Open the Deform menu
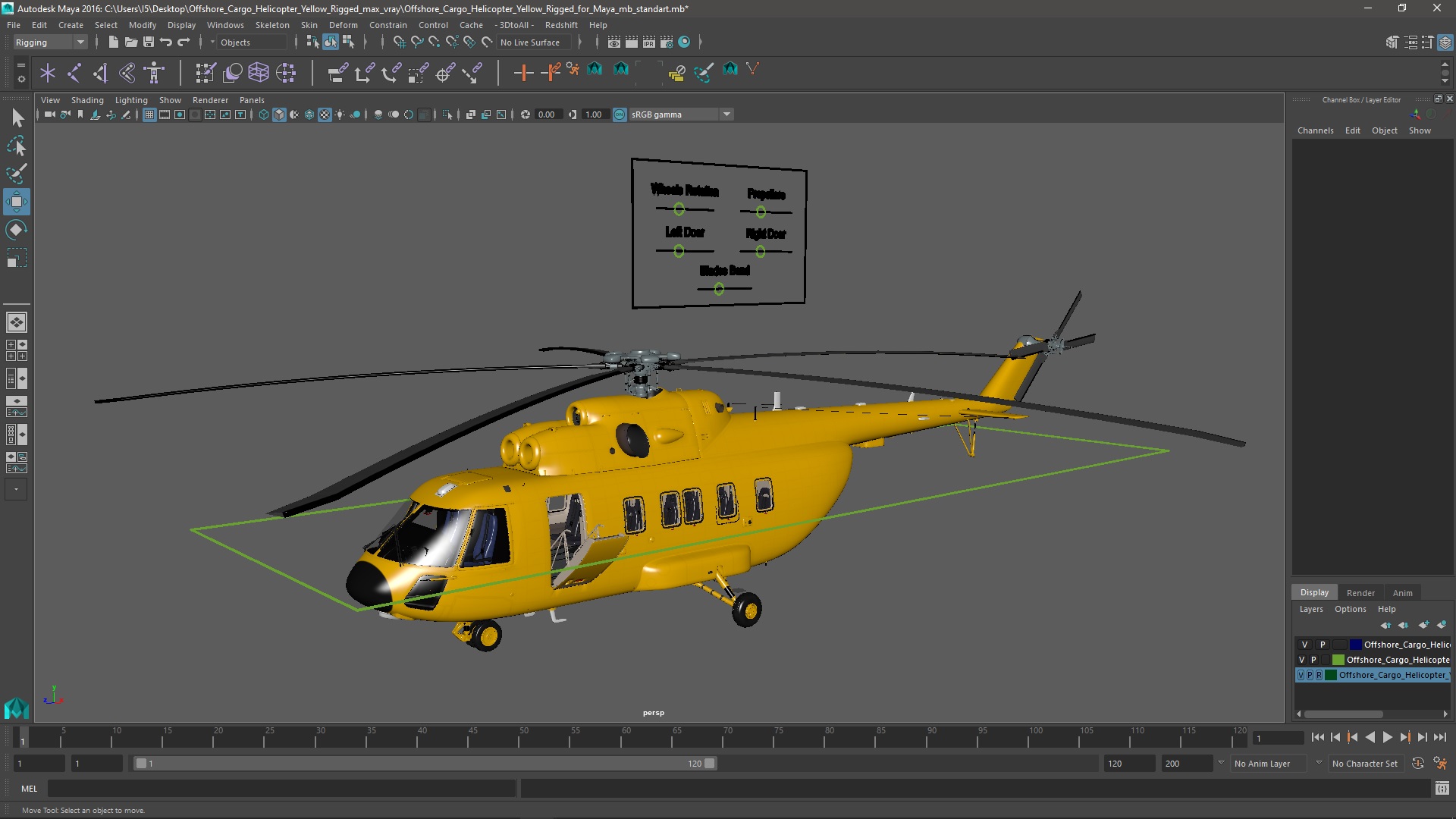This screenshot has height=819, width=1456. [x=343, y=25]
